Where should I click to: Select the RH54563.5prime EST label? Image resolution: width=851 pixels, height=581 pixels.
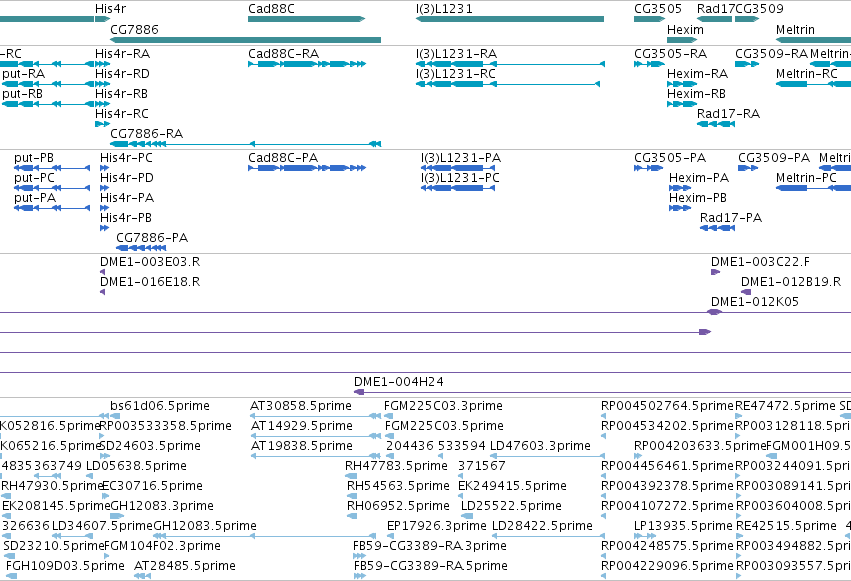(x=399, y=487)
